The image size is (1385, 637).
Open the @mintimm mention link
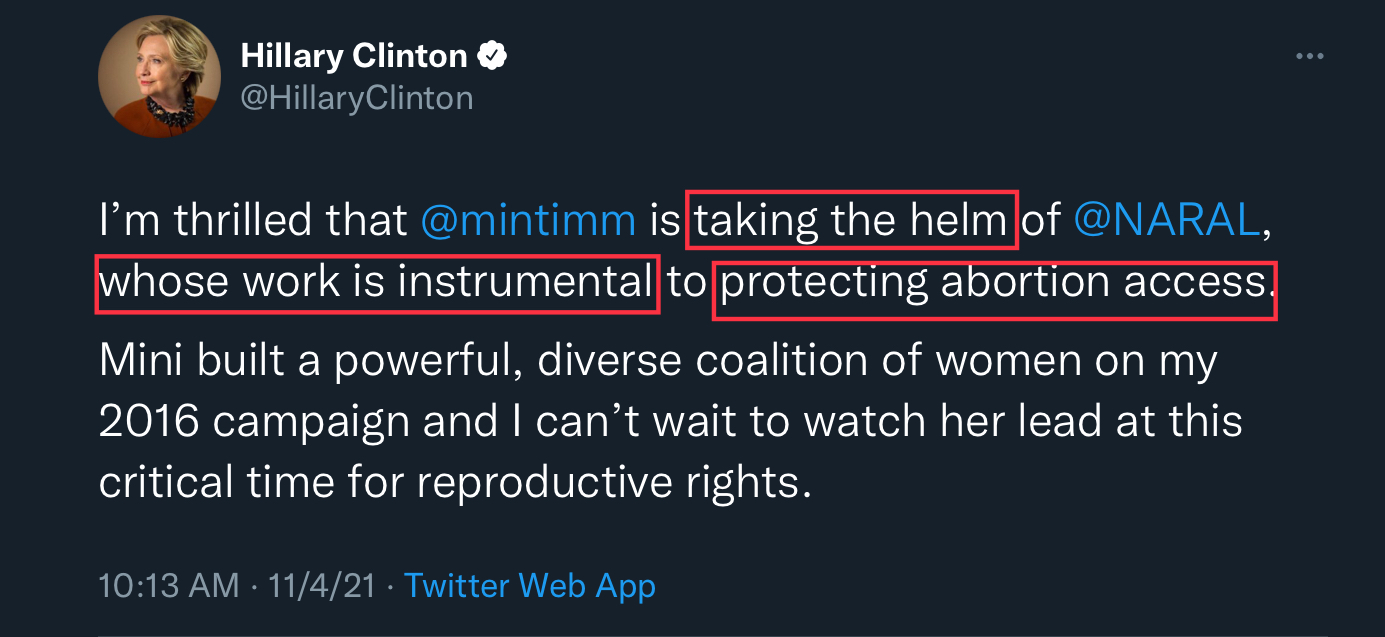pos(529,220)
